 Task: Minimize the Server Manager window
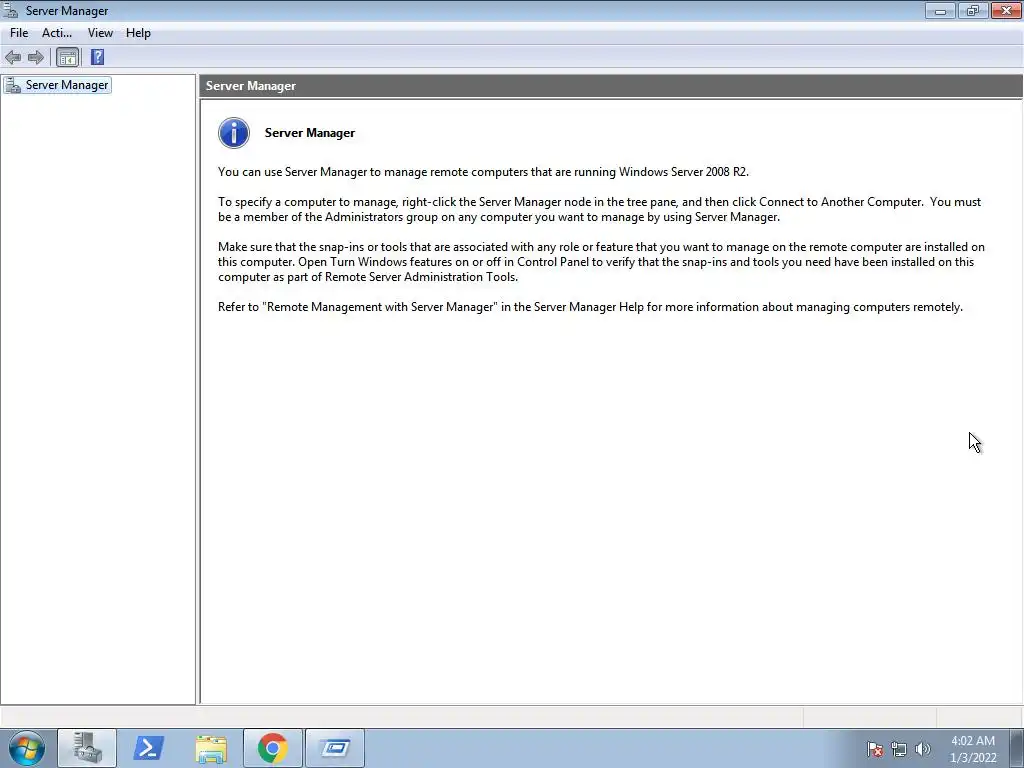pos(940,10)
